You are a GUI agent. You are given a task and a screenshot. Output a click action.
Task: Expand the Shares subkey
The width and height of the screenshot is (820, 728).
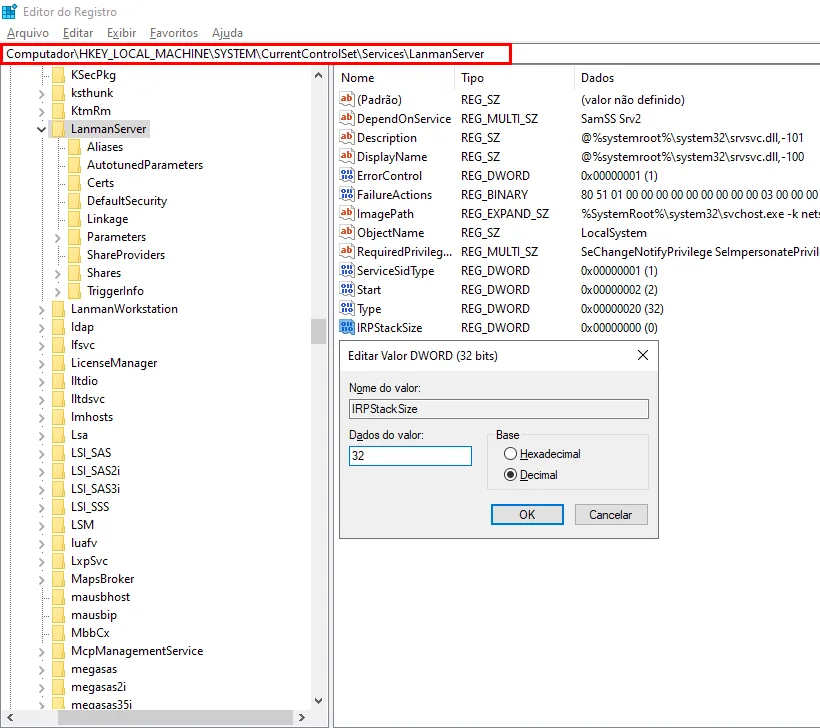58,274
